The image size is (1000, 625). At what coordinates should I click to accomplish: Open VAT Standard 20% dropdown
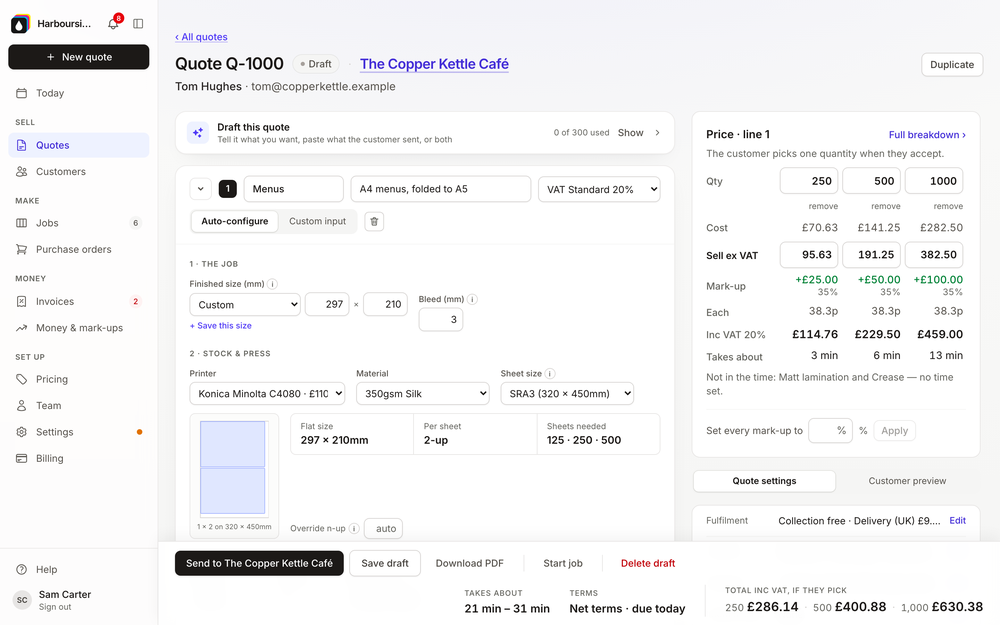(x=599, y=189)
